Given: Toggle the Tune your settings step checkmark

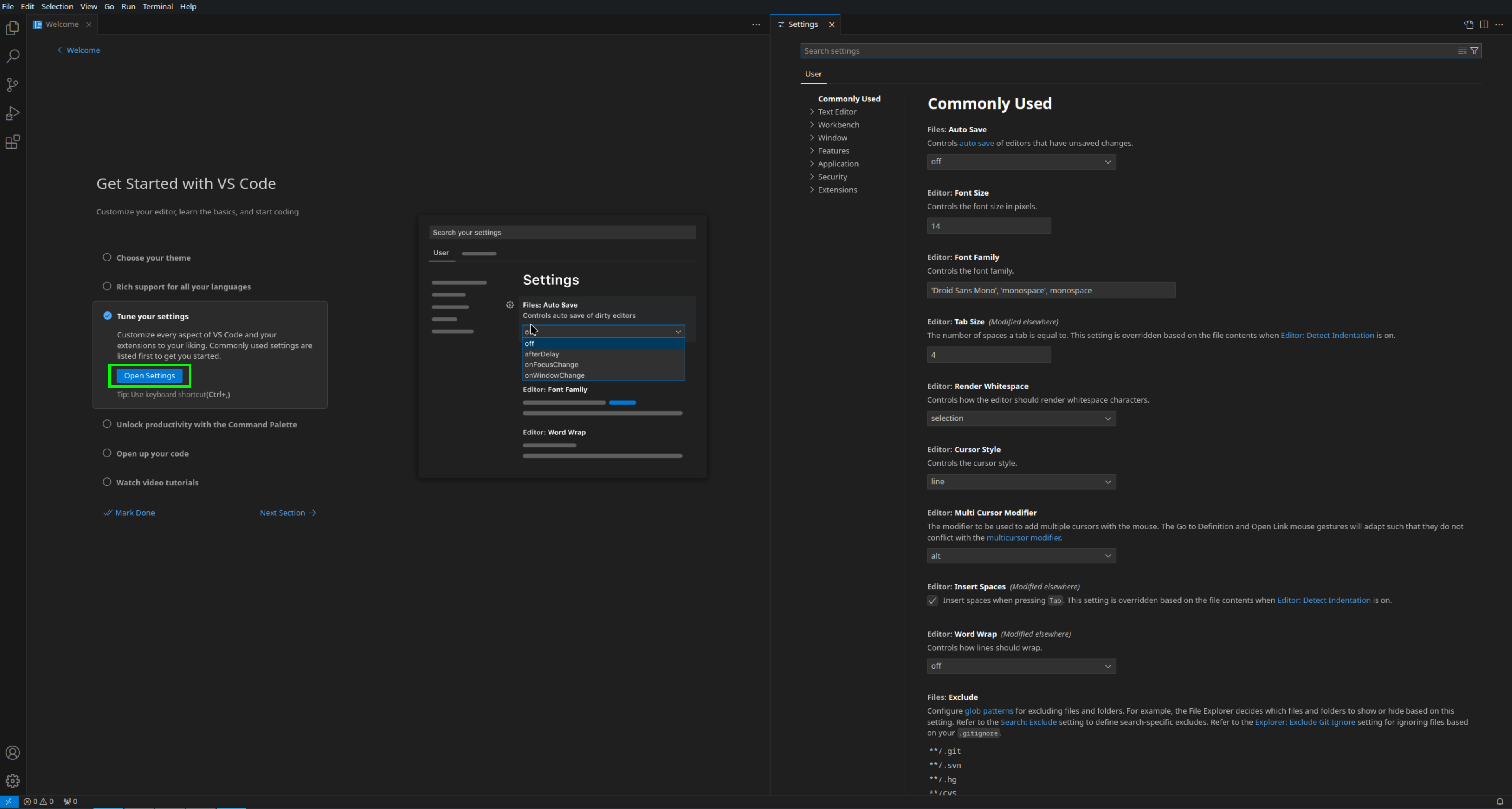Looking at the screenshot, I should (x=107, y=316).
